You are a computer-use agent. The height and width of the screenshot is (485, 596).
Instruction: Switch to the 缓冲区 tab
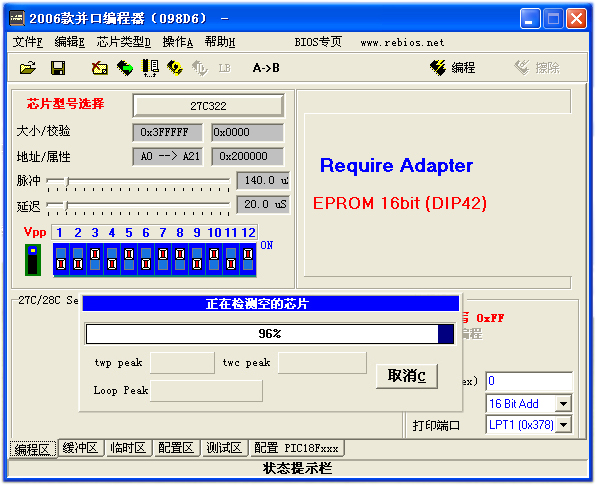click(x=80, y=448)
